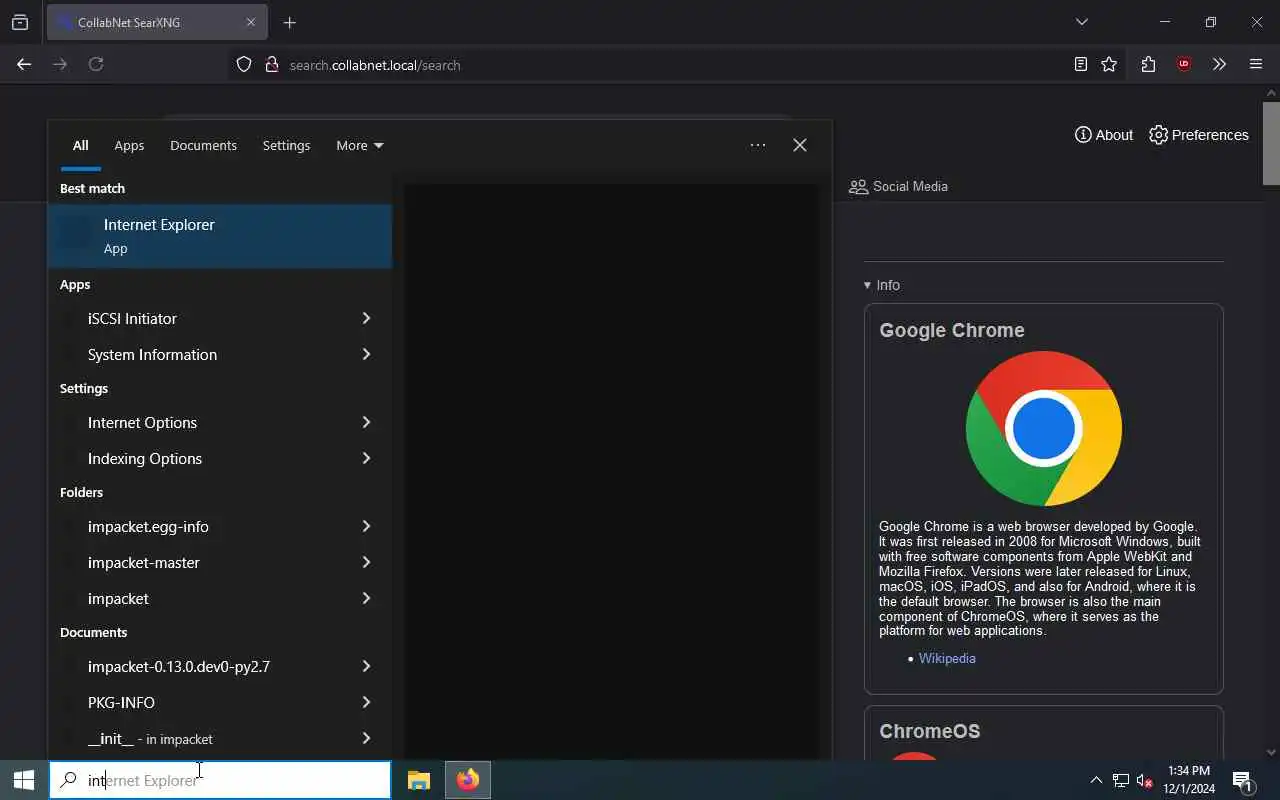List all tabs dropdown arrow
The width and height of the screenshot is (1280, 800).
(1082, 22)
